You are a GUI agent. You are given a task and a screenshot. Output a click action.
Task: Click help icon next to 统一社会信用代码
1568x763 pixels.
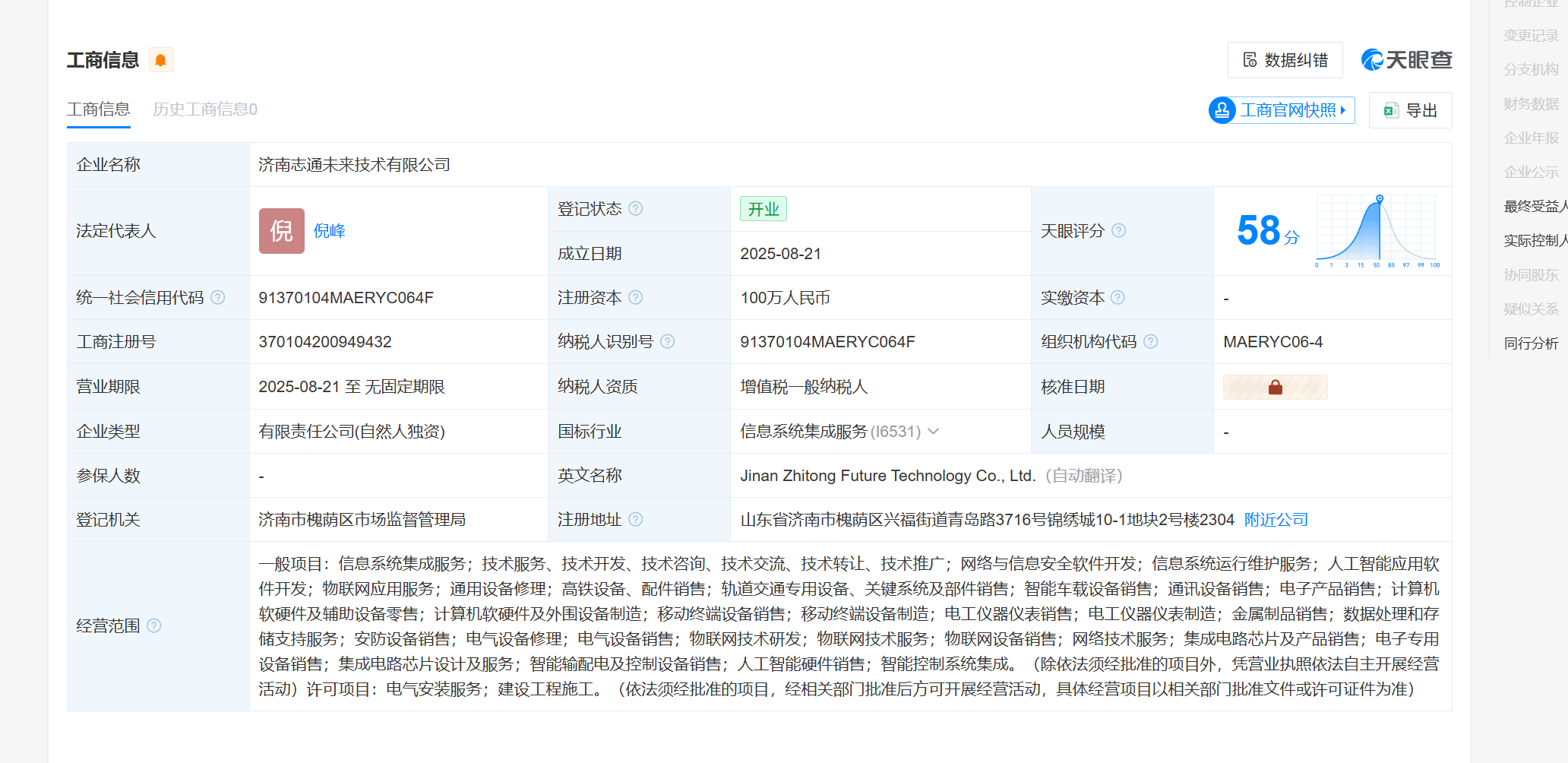pos(218,298)
